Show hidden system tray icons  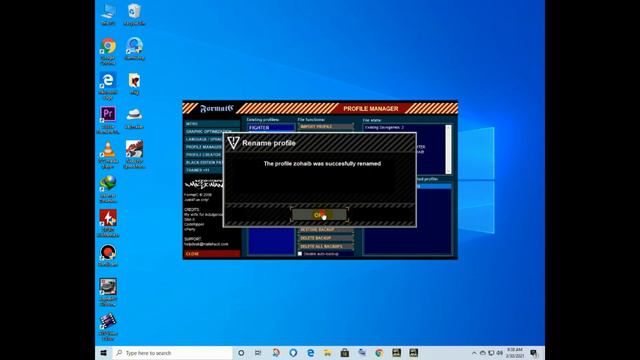point(474,353)
